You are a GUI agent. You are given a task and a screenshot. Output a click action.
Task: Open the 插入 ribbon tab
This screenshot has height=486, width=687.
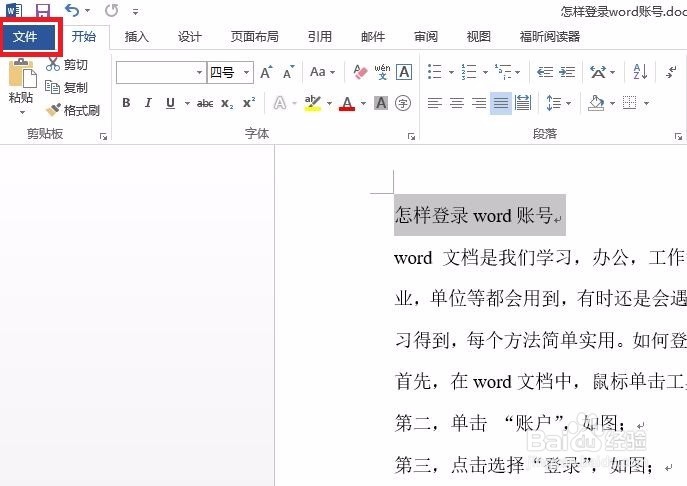tap(137, 37)
